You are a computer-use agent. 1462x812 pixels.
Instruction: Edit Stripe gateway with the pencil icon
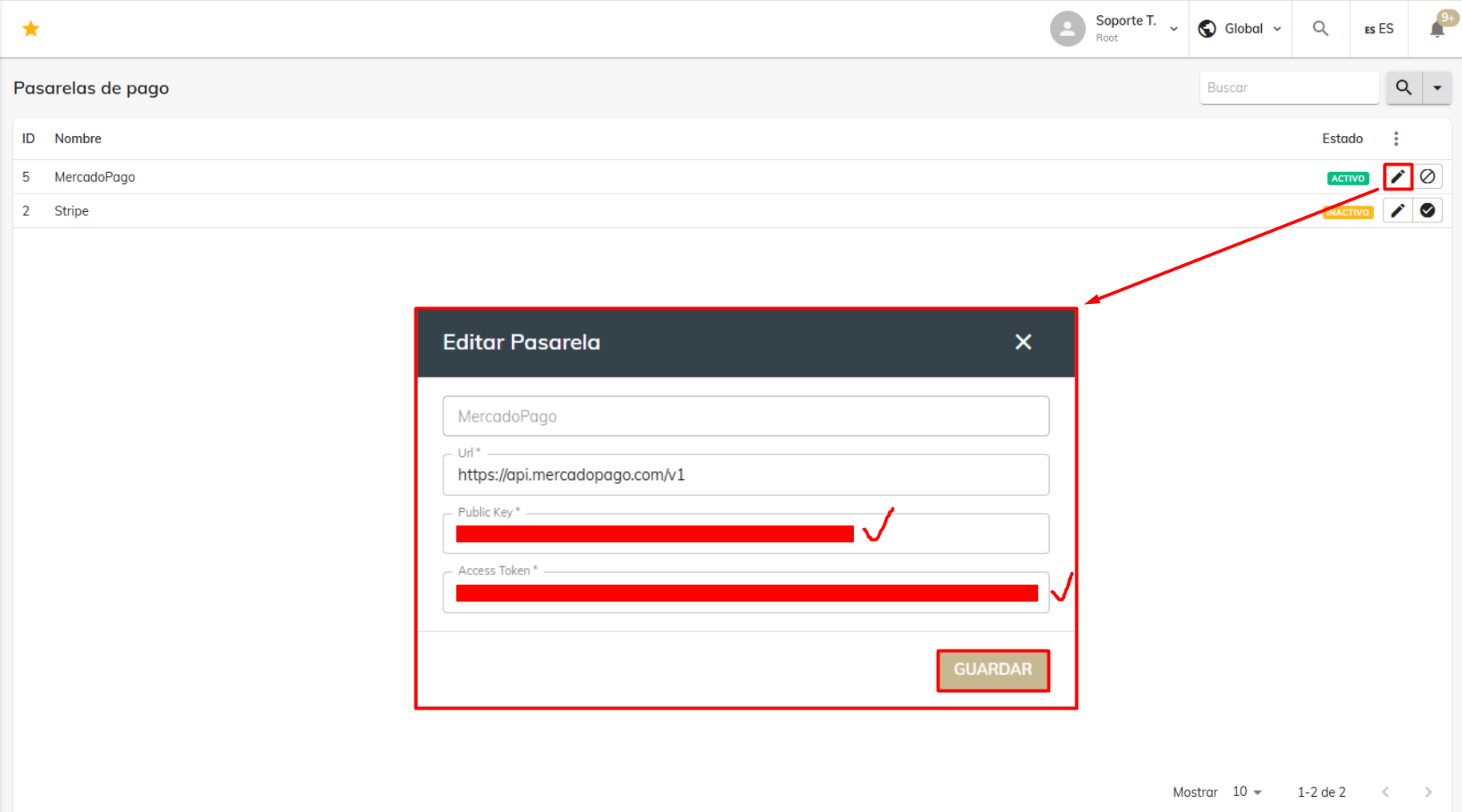1397,211
